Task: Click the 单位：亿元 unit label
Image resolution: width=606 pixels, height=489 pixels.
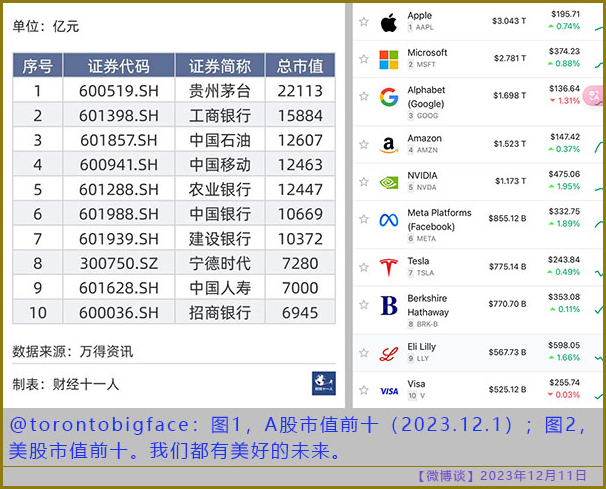Action: point(46,26)
